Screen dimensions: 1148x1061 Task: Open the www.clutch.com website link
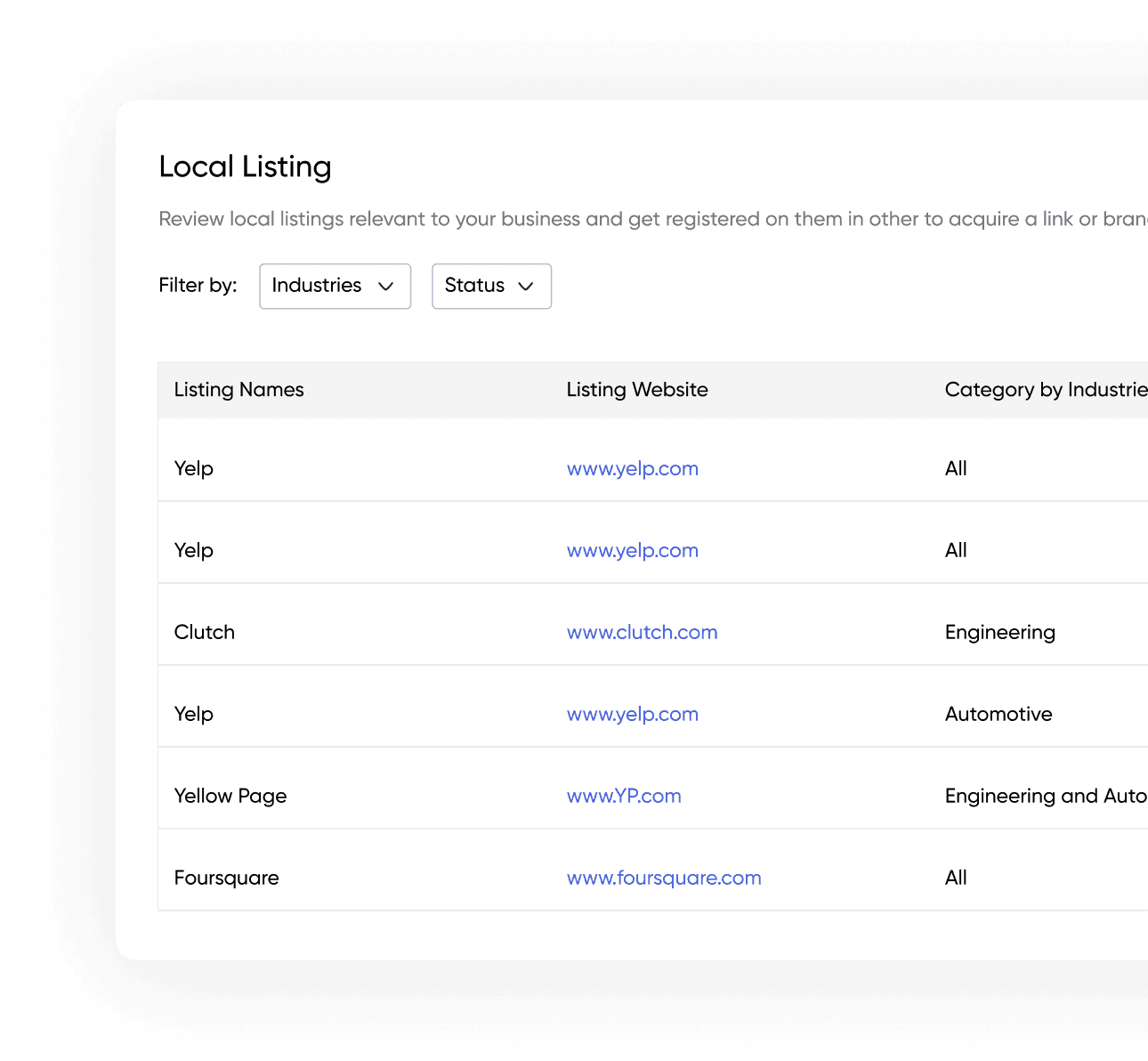(642, 632)
